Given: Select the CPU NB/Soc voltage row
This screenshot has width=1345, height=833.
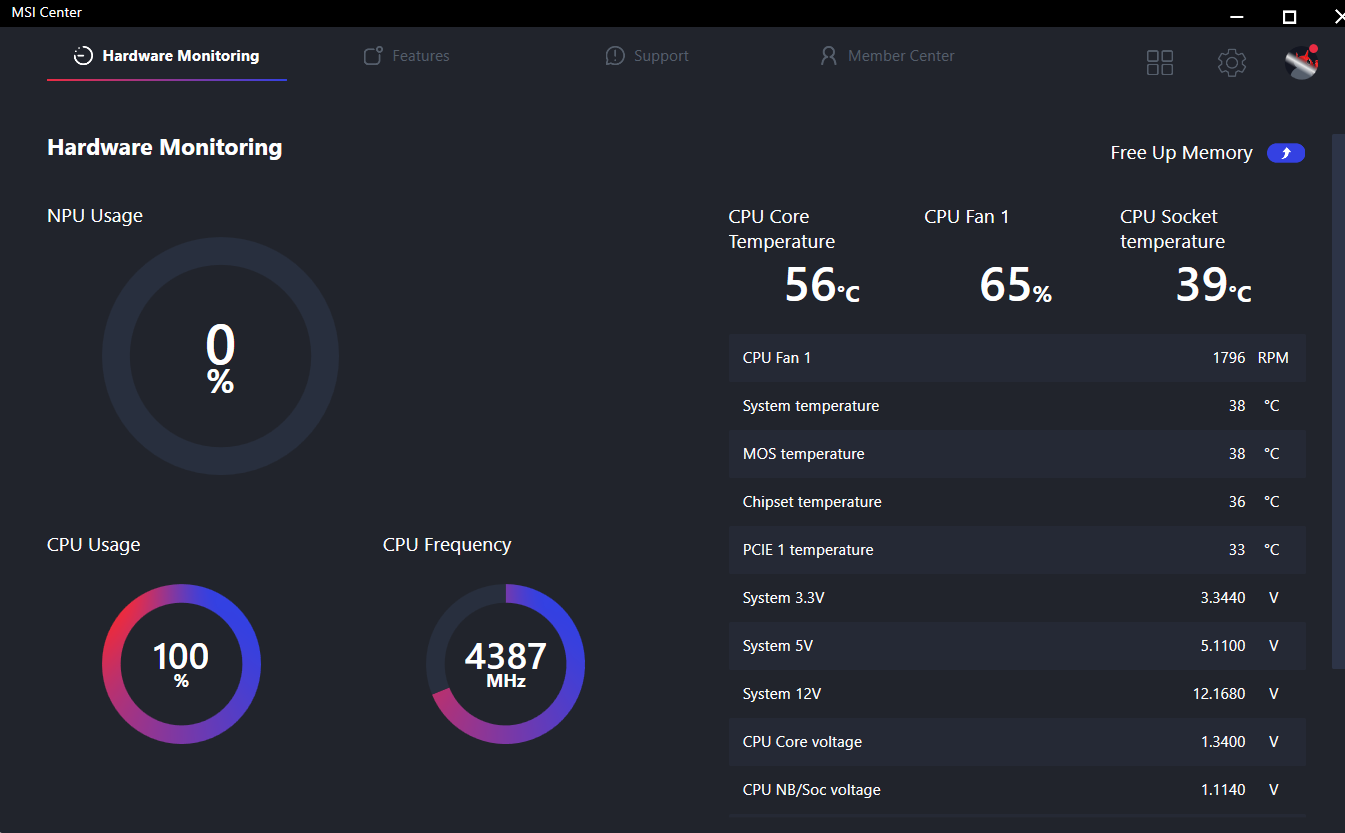Looking at the screenshot, I should coord(1017,790).
